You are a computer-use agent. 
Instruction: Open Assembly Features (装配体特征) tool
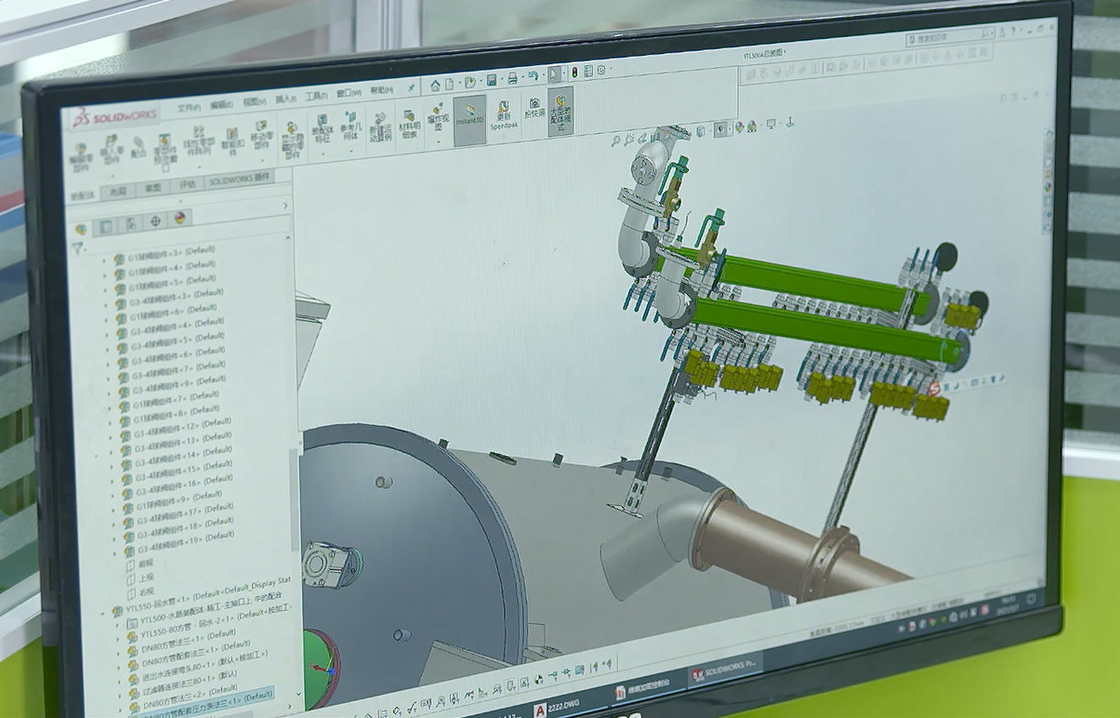pos(323,127)
